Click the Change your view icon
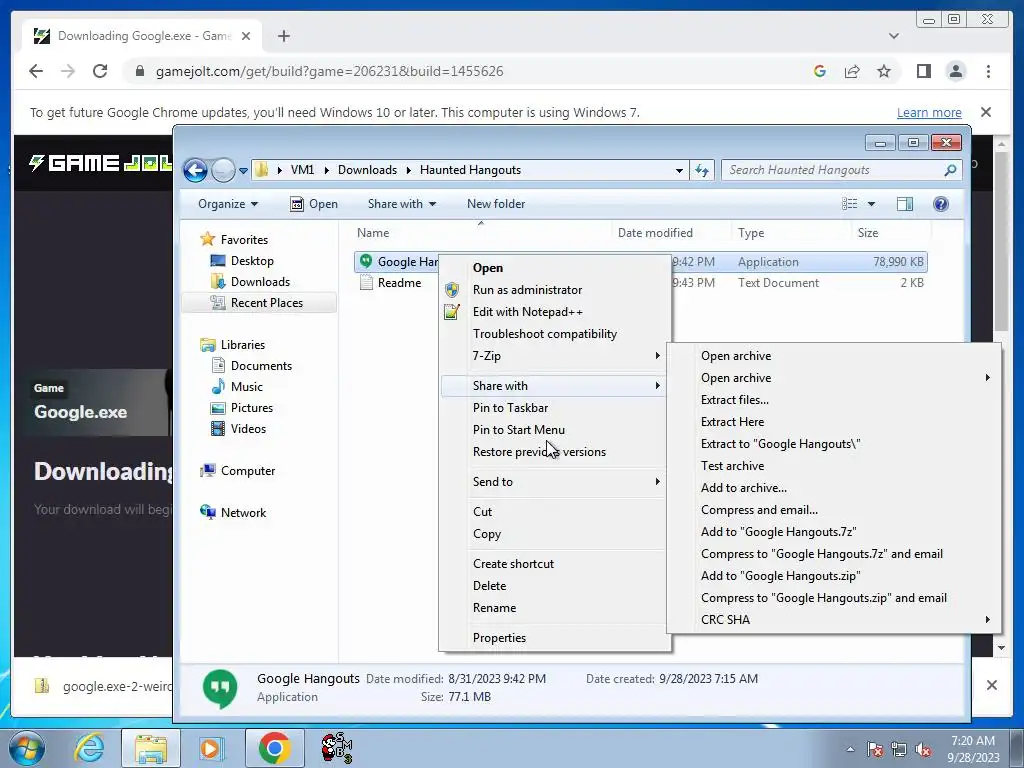The width and height of the screenshot is (1024, 768). [x=850, y=204]
